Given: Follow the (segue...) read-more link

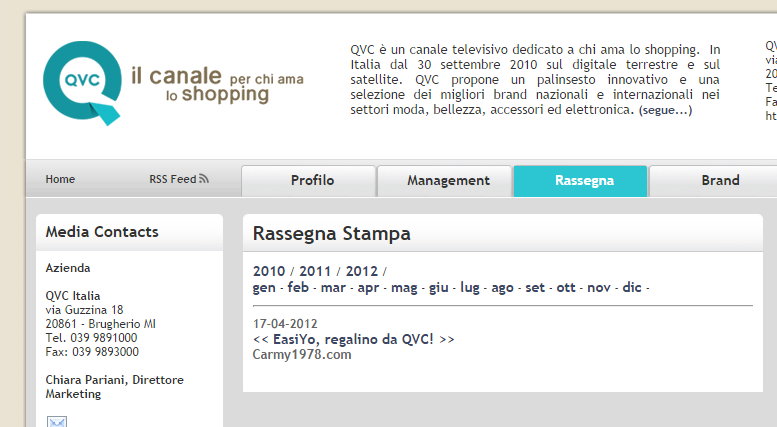Looking at the screenshot, I should coord(665,110).
